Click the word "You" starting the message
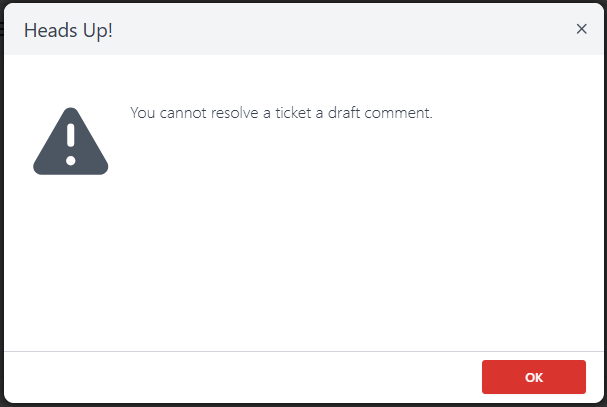This screenshot has width=607, height=407. pyautogui.click(x=142, y=113)
